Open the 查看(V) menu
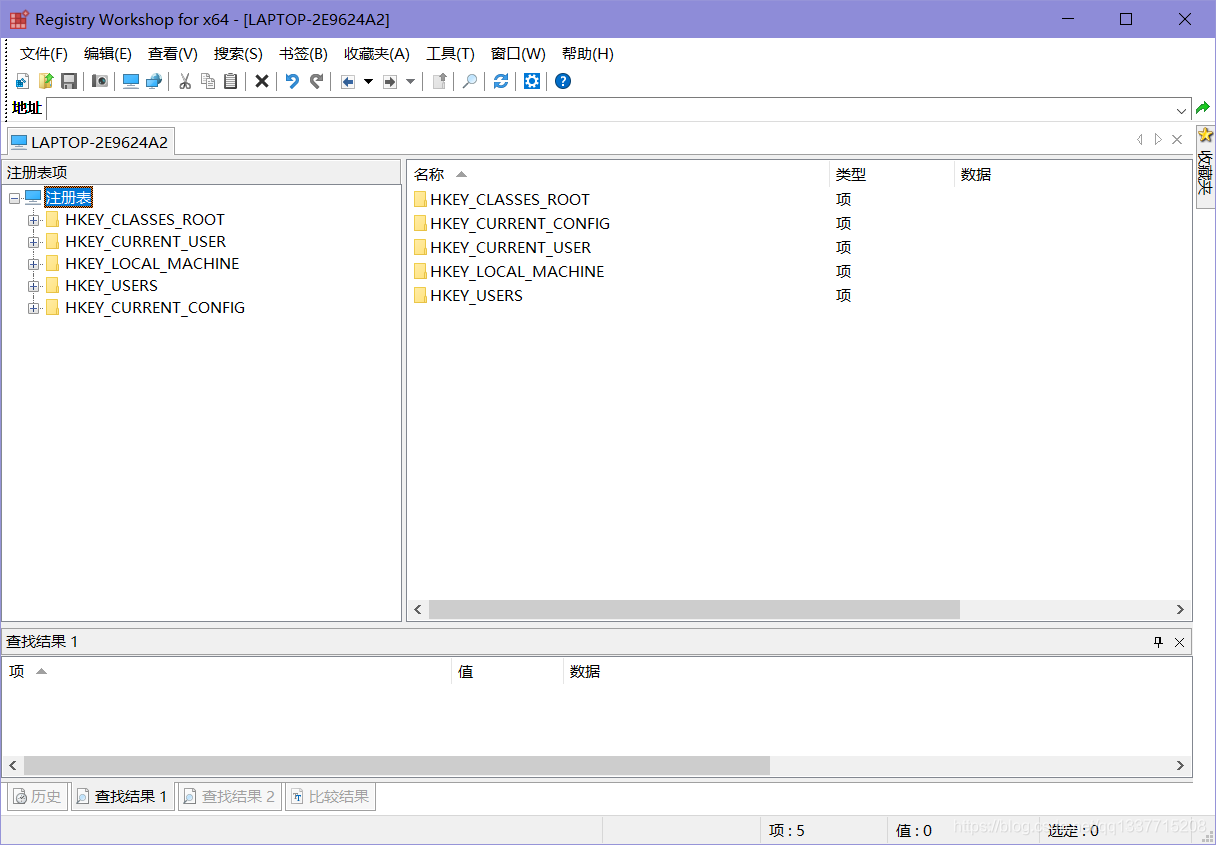The image size is (1216, 845). tap(173, 54)
